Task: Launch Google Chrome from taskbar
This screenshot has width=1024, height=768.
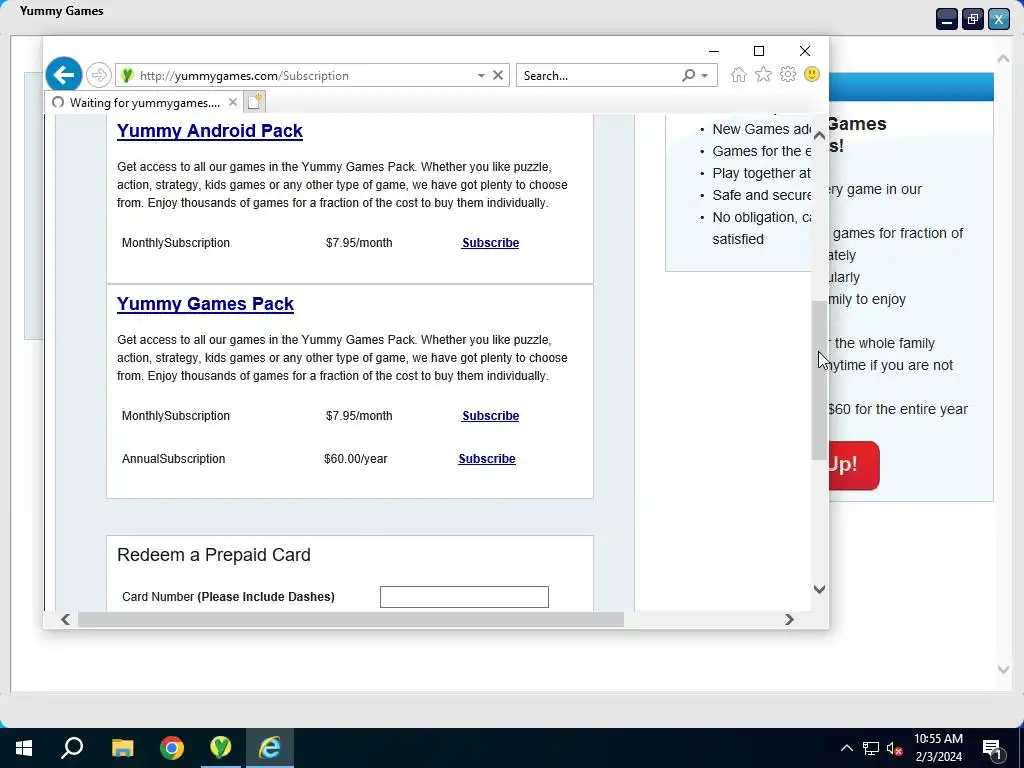Action: tap(172, 748)
